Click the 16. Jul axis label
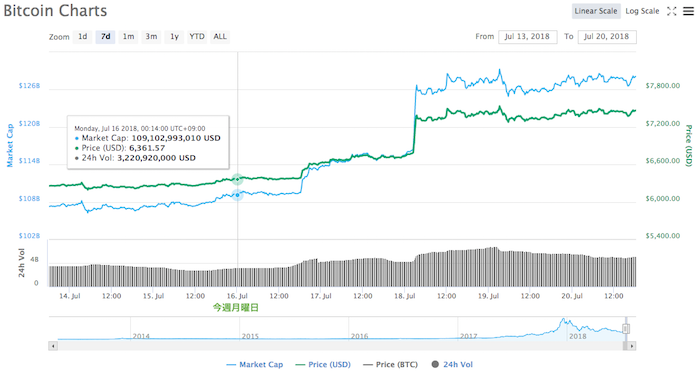 tap(237, 296)
